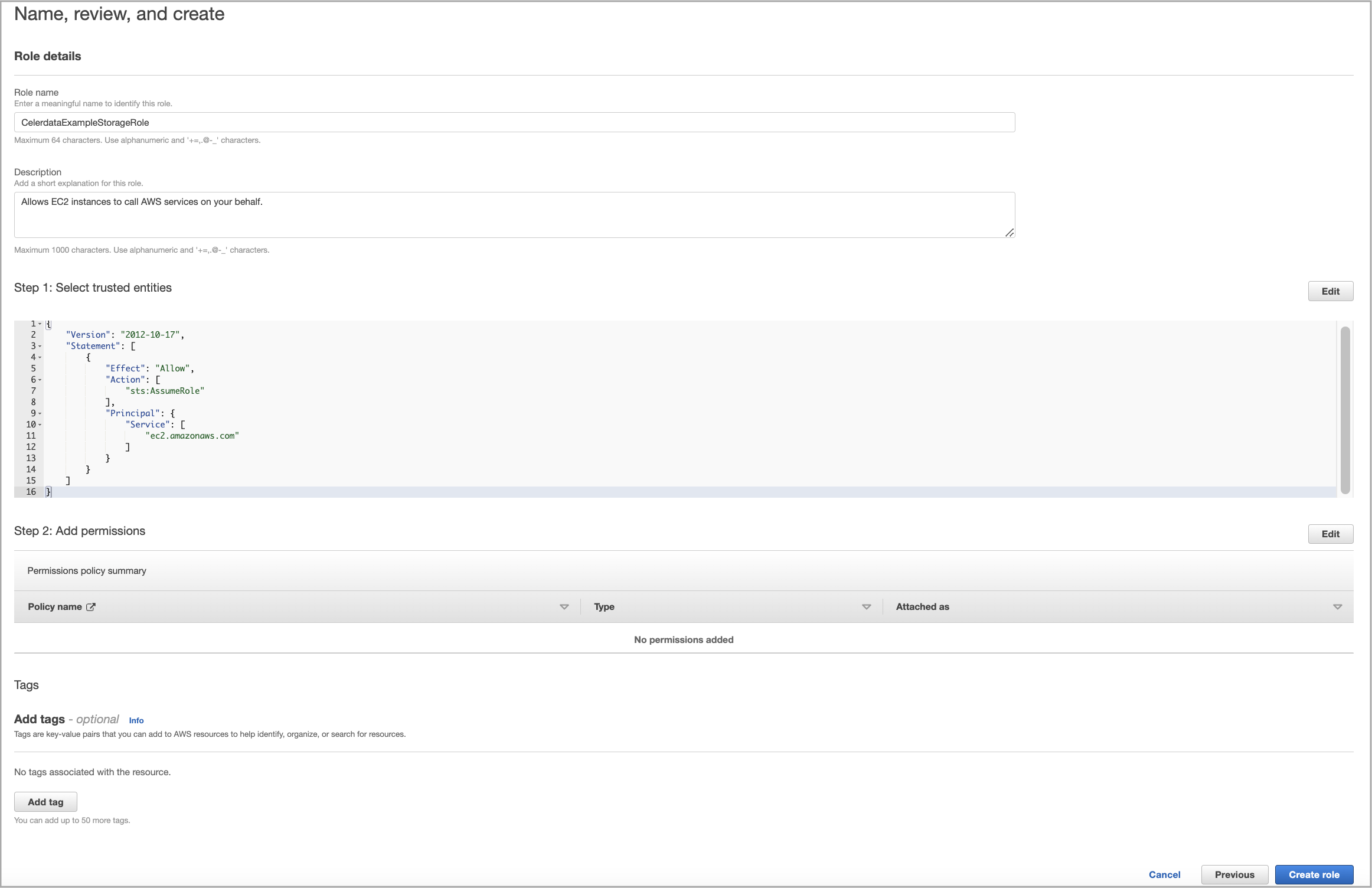Click the external link icon on Policy name
1372x888 pixels.
point(91,607)
